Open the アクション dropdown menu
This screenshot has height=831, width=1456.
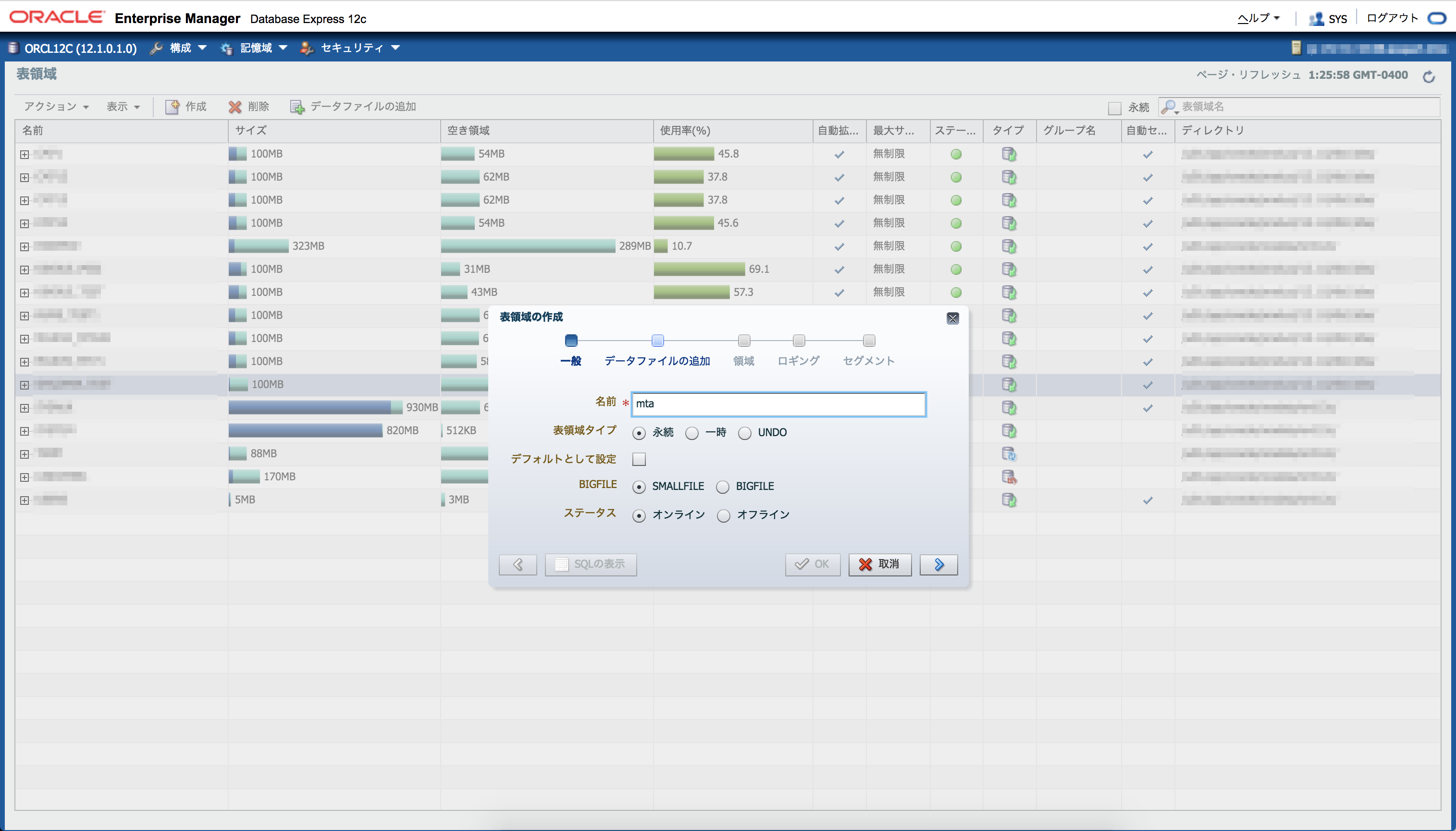click(56, 107)
